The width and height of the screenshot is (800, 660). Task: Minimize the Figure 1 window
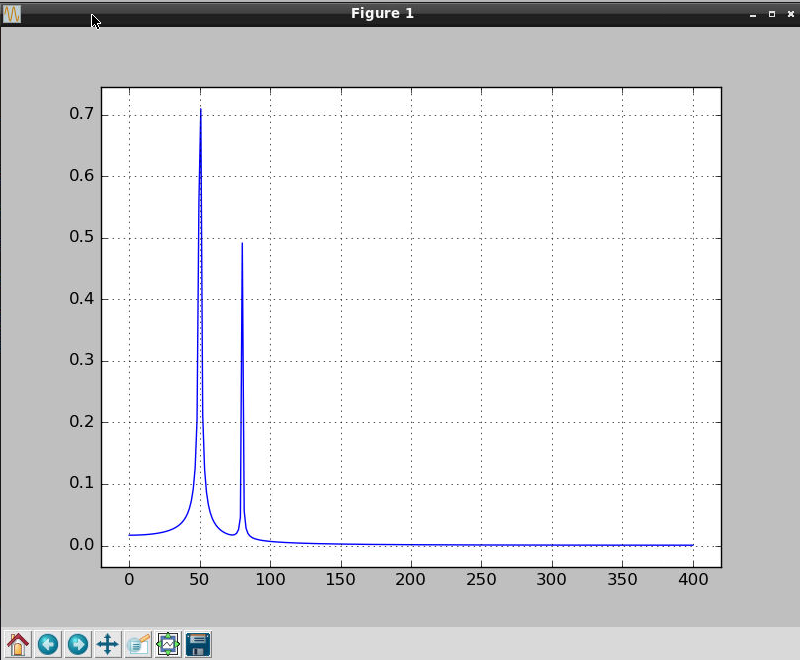pyautogui.click(x=753, y=14)
